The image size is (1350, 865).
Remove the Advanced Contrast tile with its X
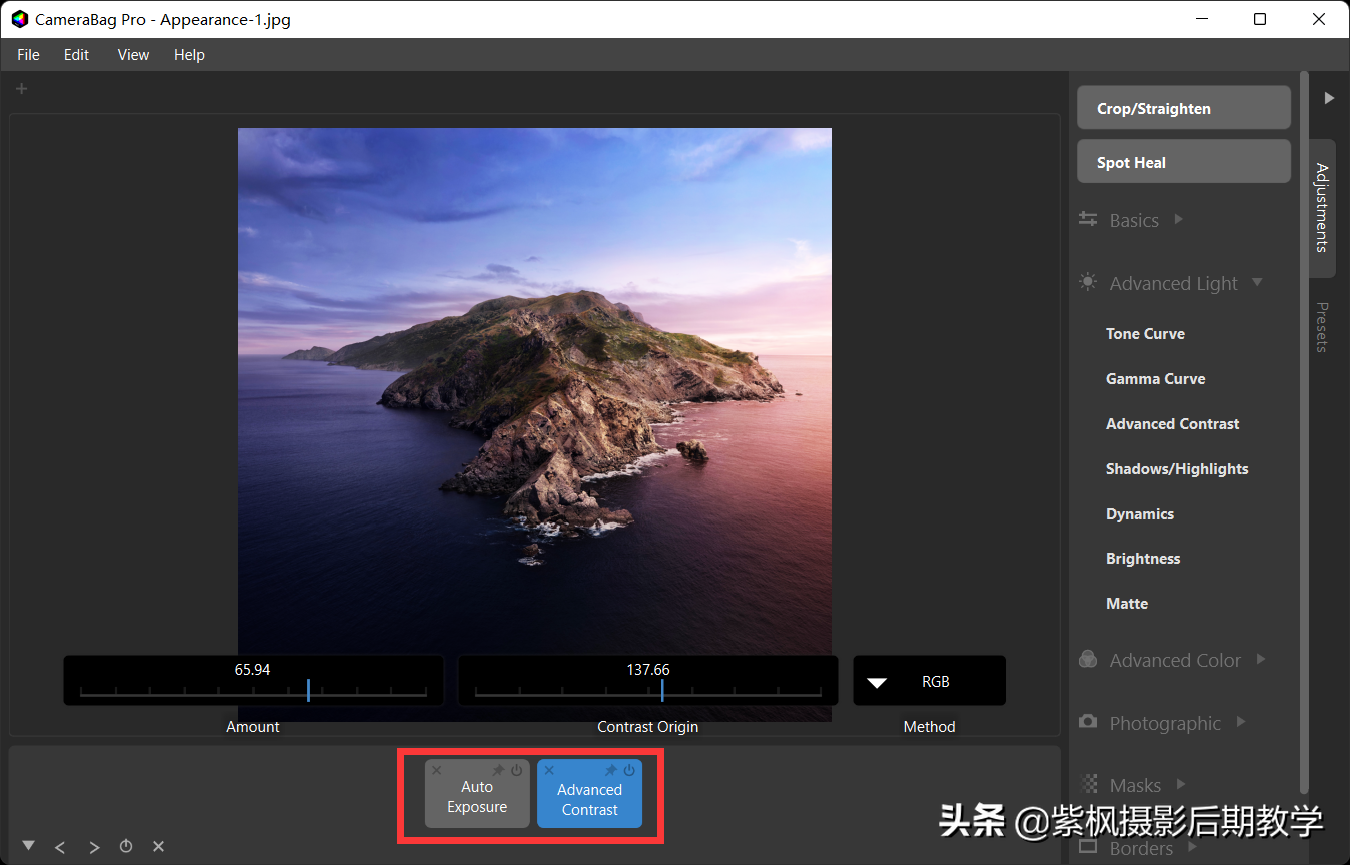[549, 770]
